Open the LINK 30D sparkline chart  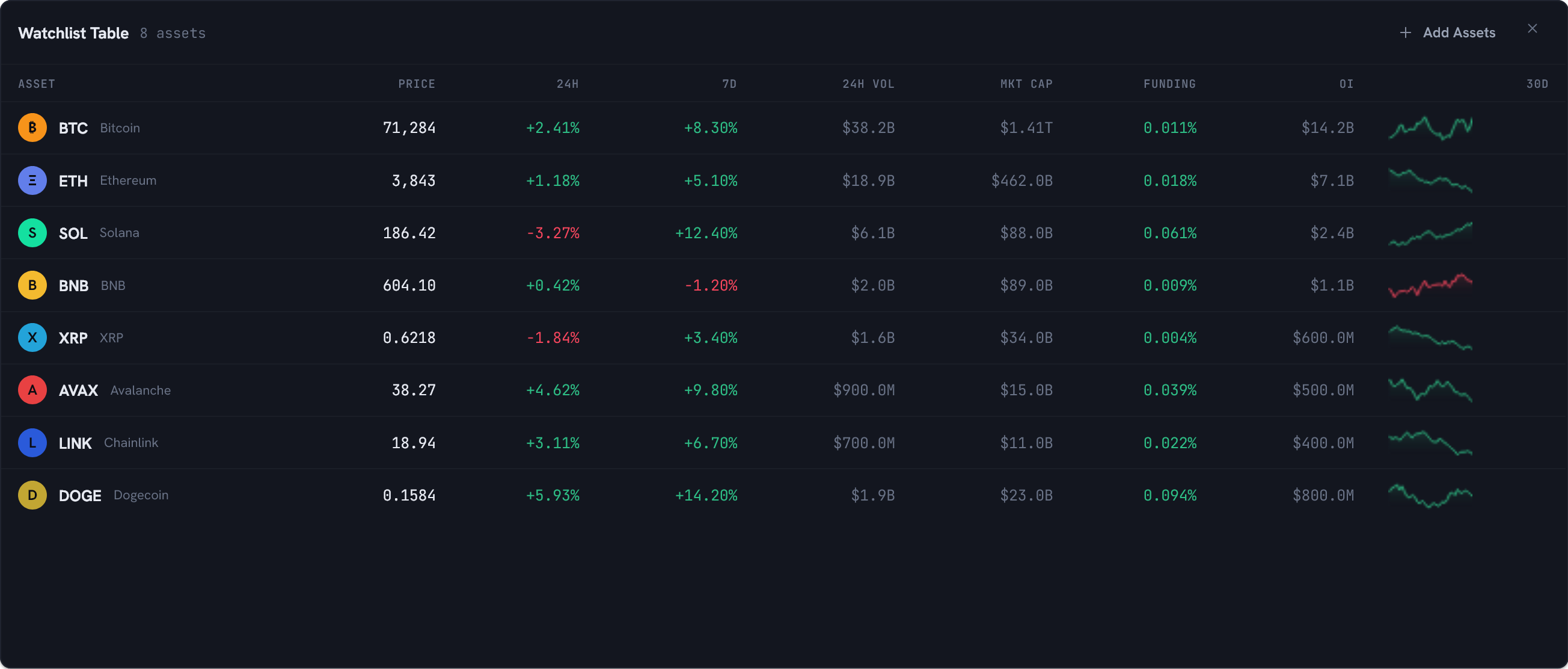point(1430,443)
